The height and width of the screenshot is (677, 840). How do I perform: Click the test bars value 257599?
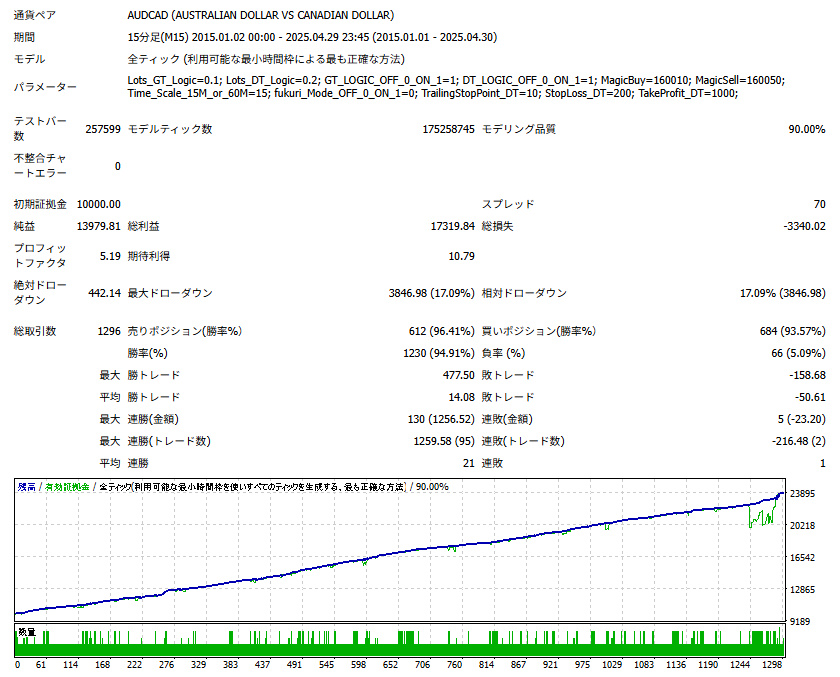coord(103,129)
